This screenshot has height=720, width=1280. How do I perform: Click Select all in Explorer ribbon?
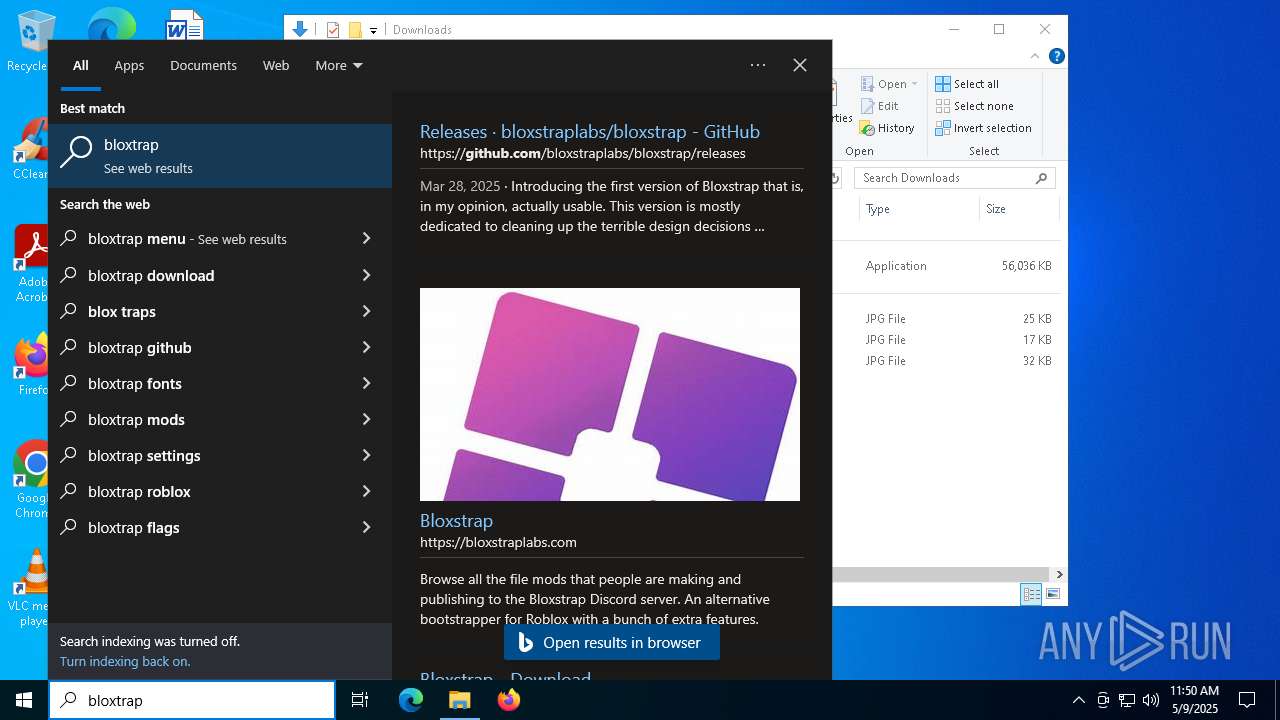967,84
